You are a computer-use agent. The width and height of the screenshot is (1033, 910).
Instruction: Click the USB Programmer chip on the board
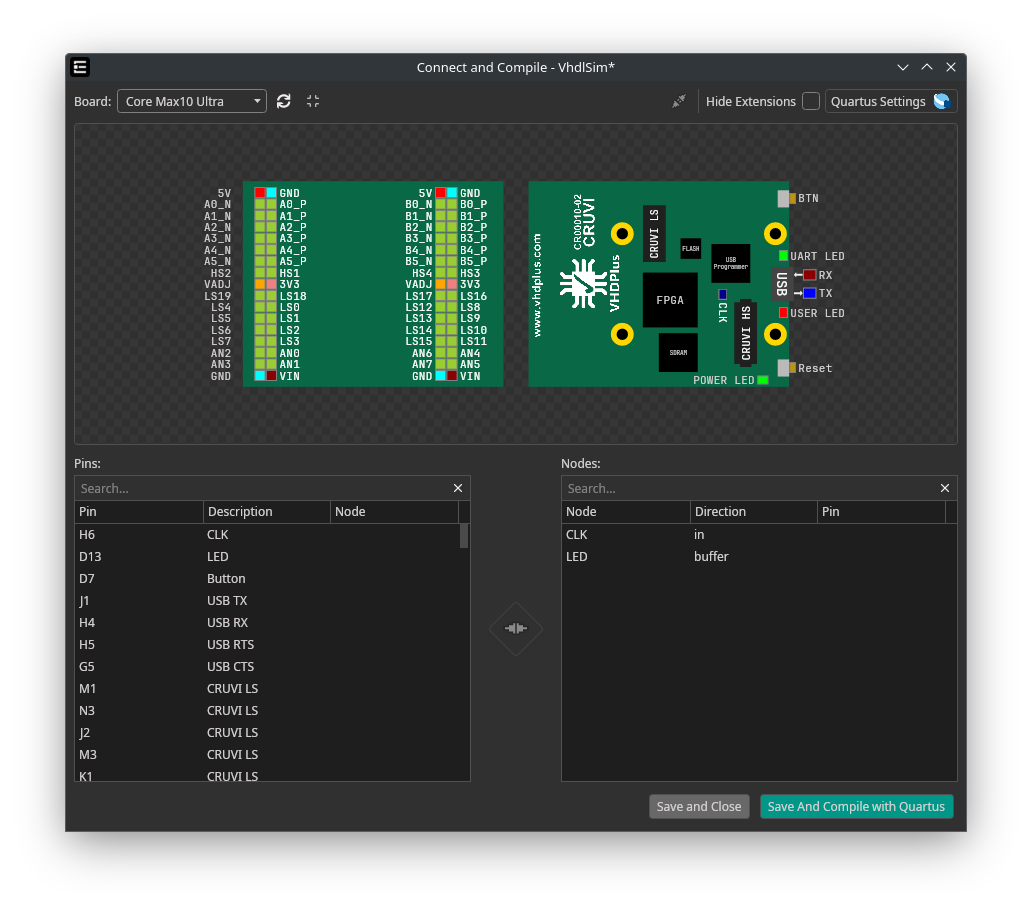point(730,263)
